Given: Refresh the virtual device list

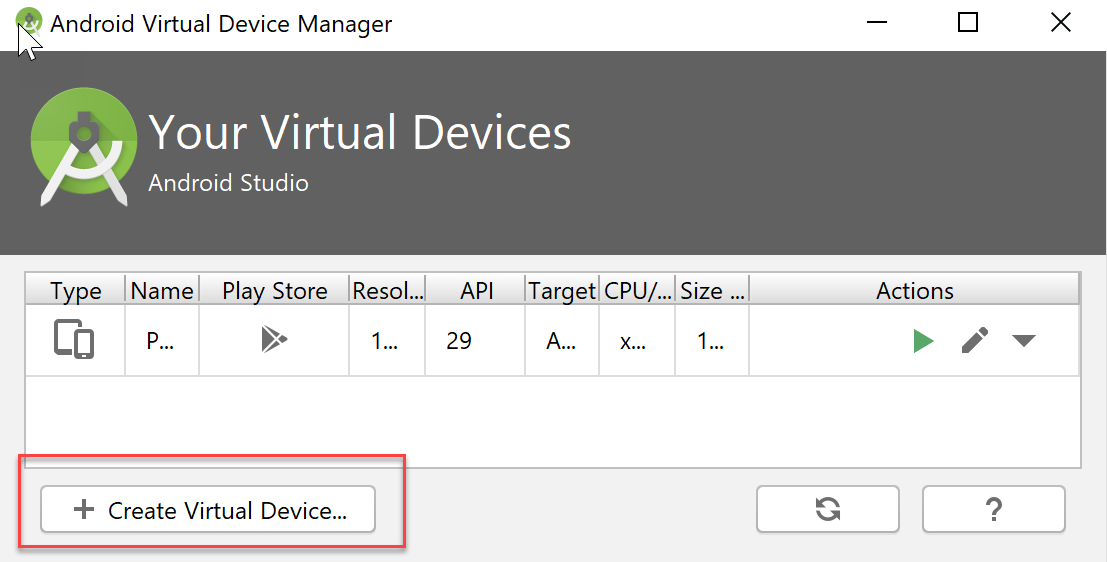Looking at the screenshot, I should 827,509.
